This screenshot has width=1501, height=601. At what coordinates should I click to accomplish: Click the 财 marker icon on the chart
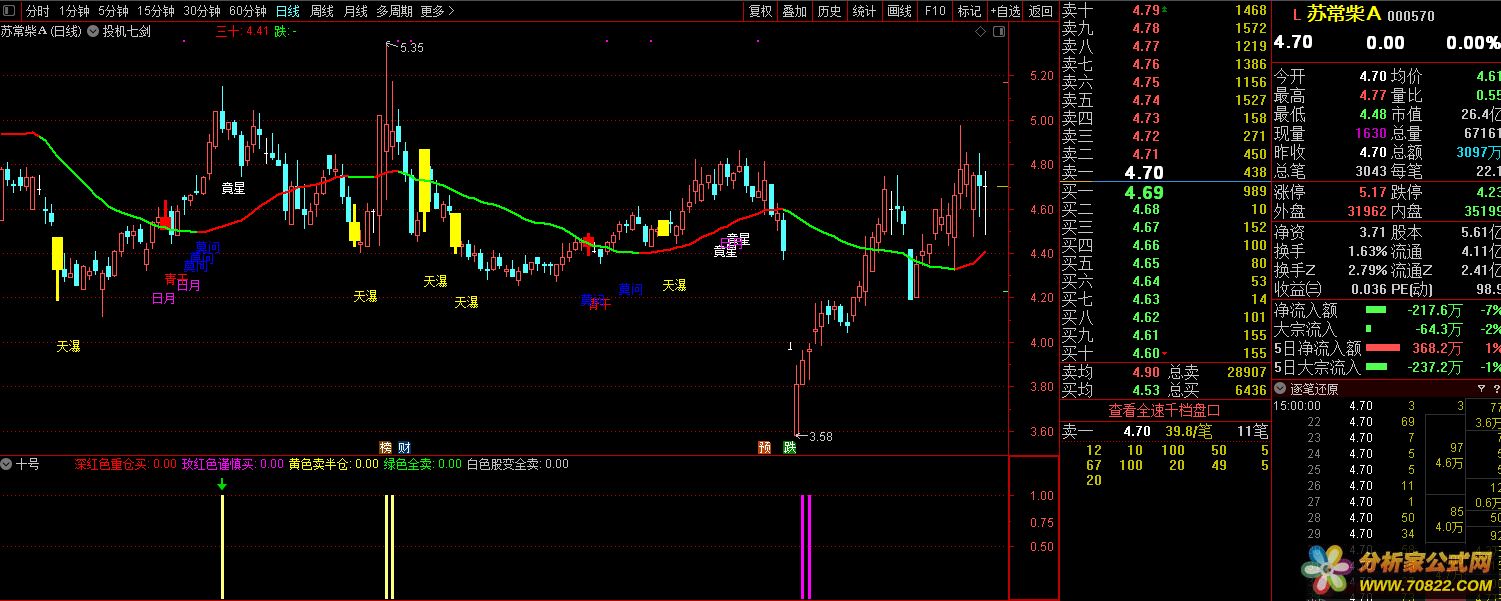[x=403, y=446]
